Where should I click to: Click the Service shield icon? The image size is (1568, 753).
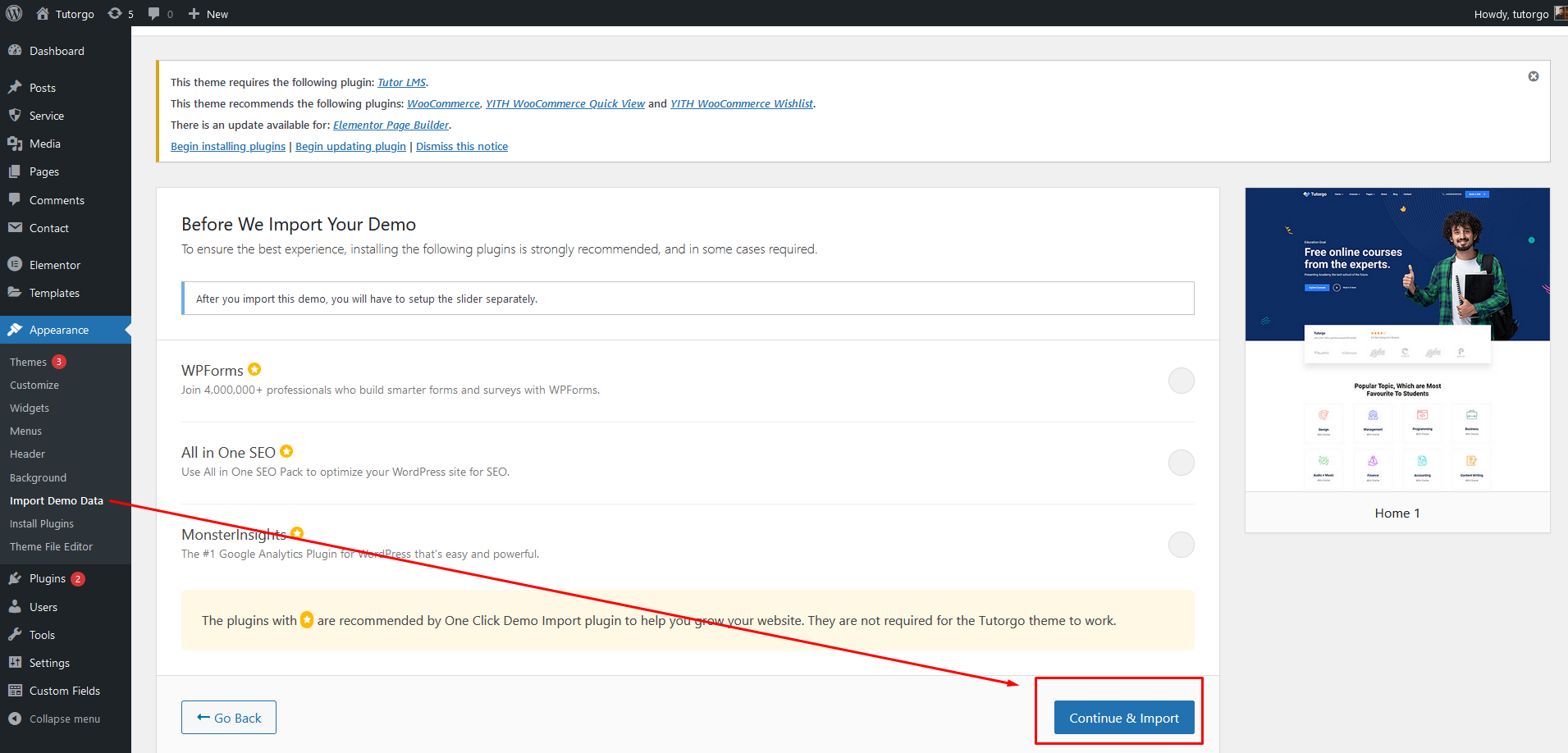click(x=15, y=115)
